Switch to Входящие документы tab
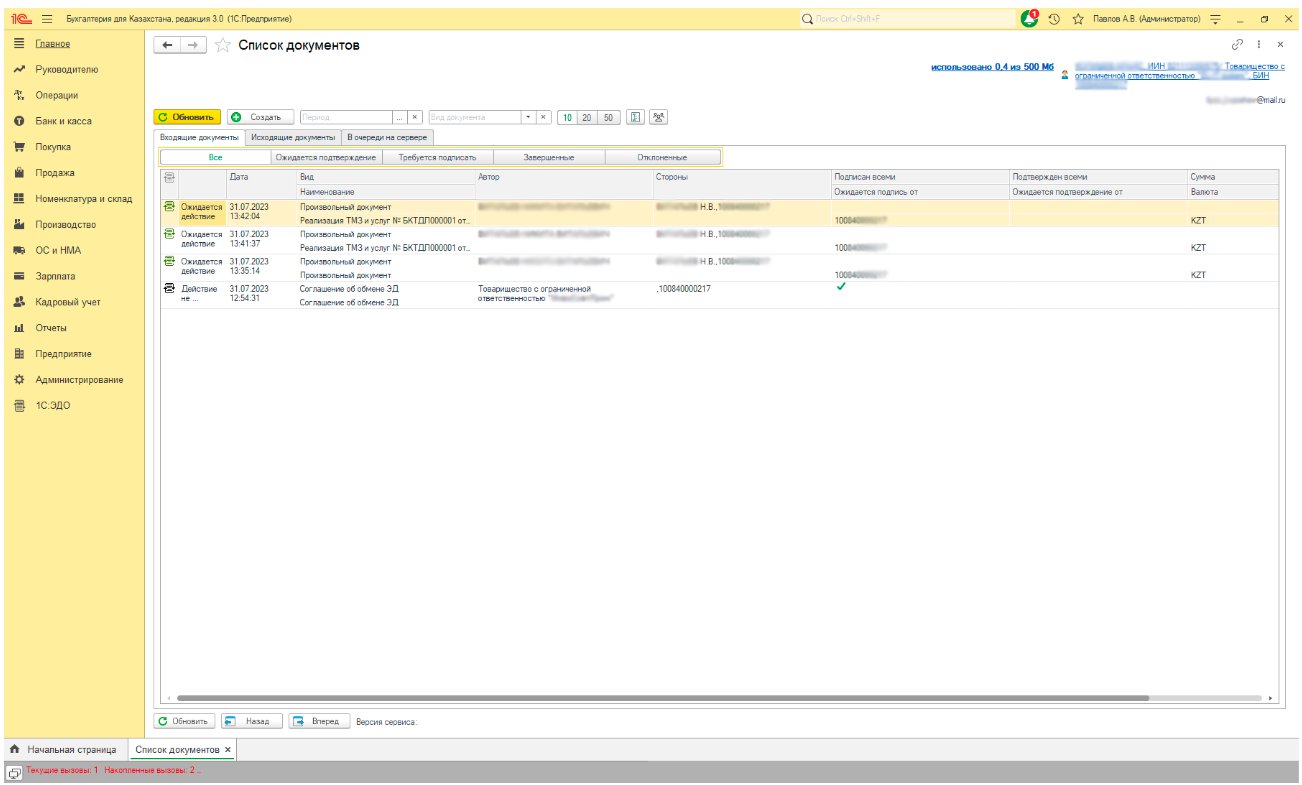The image size is (1302, 785). click(x=199, y=137)
